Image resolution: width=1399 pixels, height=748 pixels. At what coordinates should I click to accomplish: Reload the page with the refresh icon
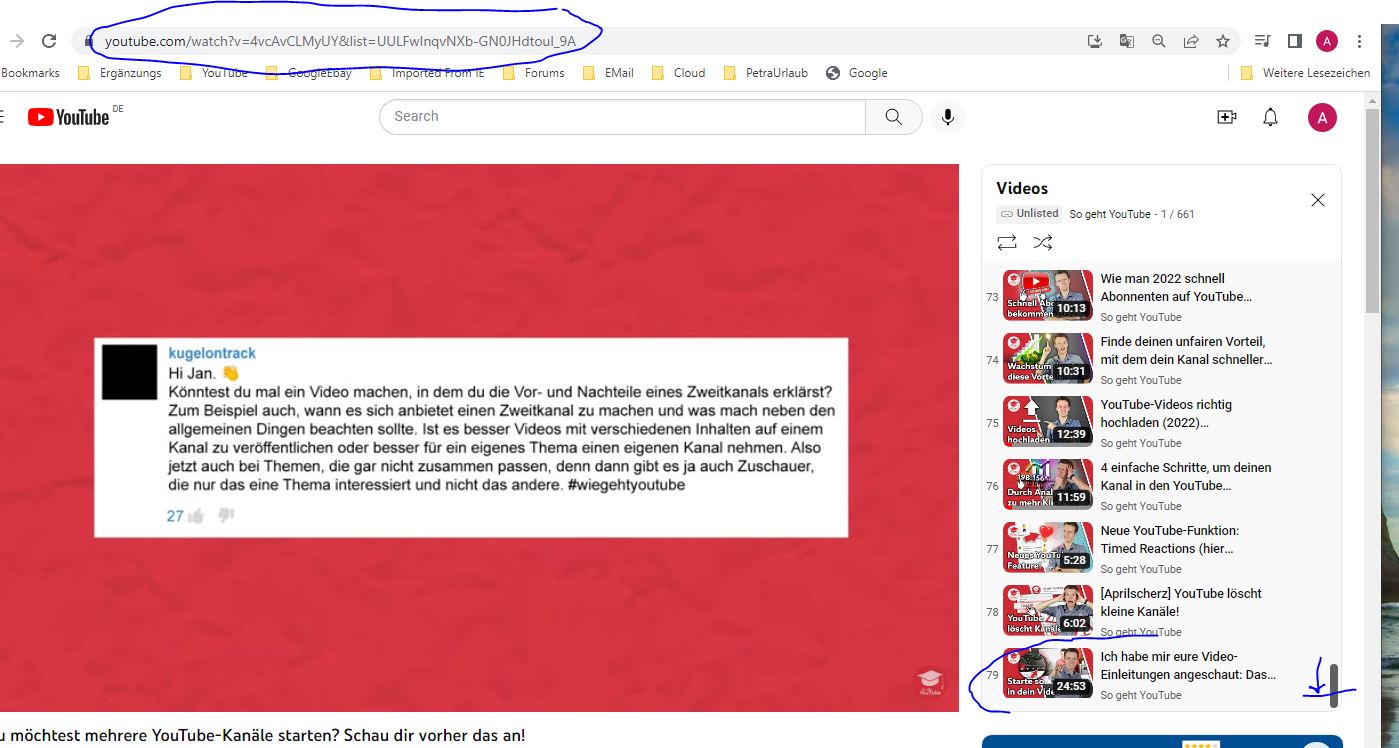click(48, 41)
